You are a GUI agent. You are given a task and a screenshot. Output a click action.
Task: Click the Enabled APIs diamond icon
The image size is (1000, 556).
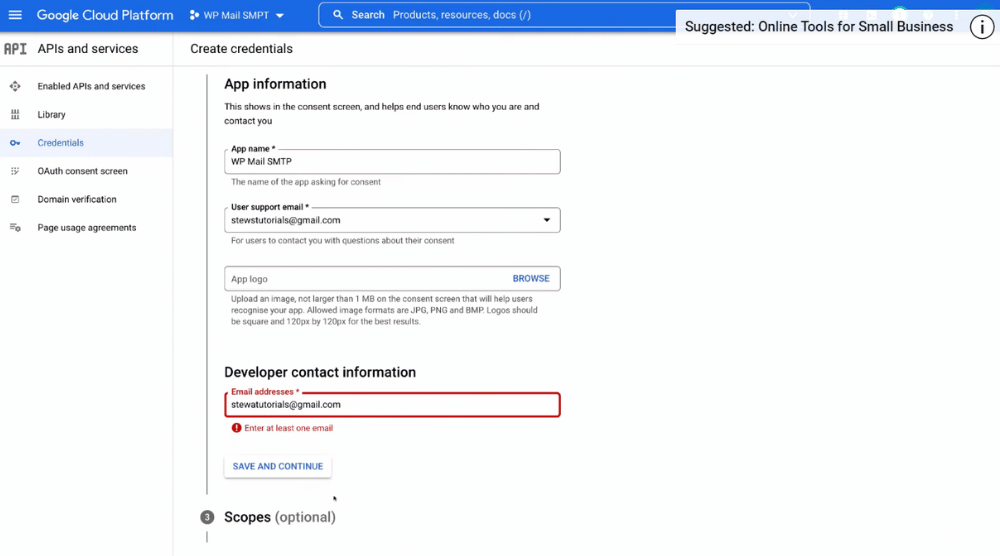[x=15, y=86]
